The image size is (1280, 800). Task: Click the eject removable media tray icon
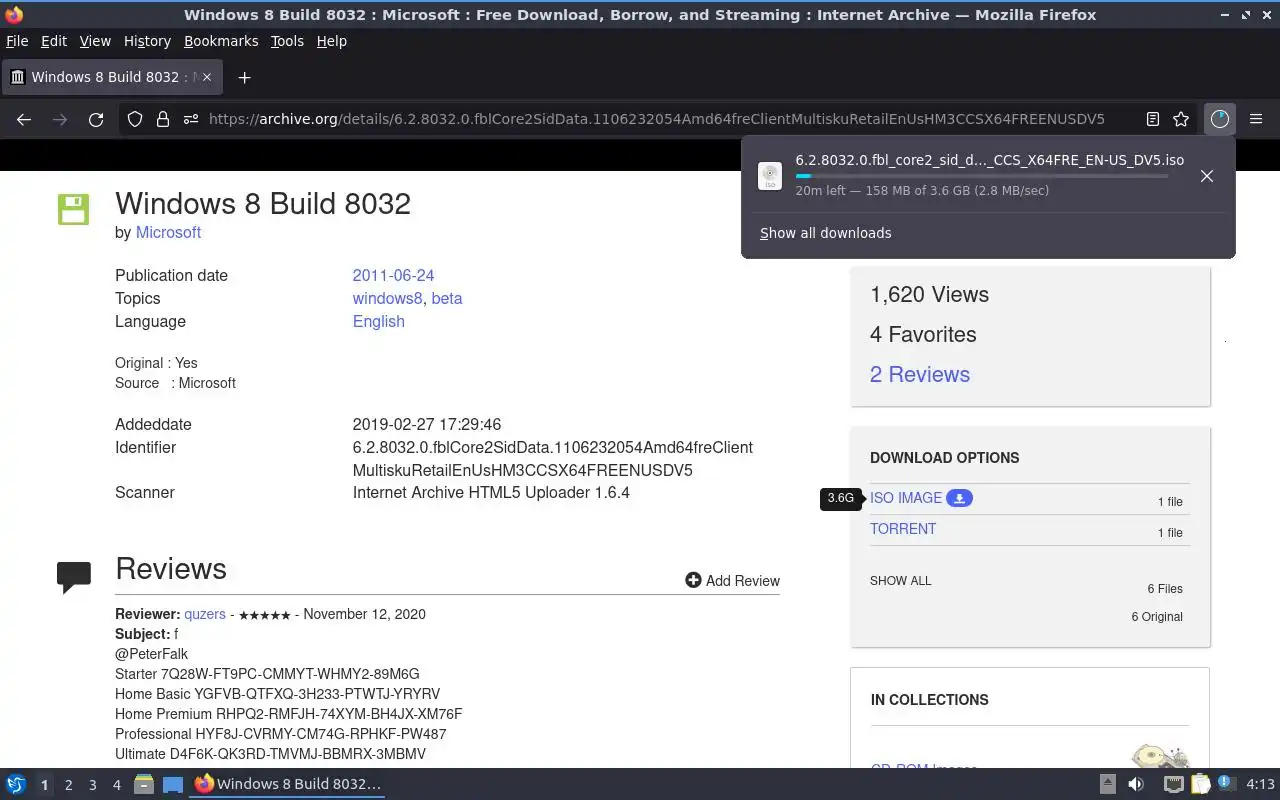tap(1107, 785)
